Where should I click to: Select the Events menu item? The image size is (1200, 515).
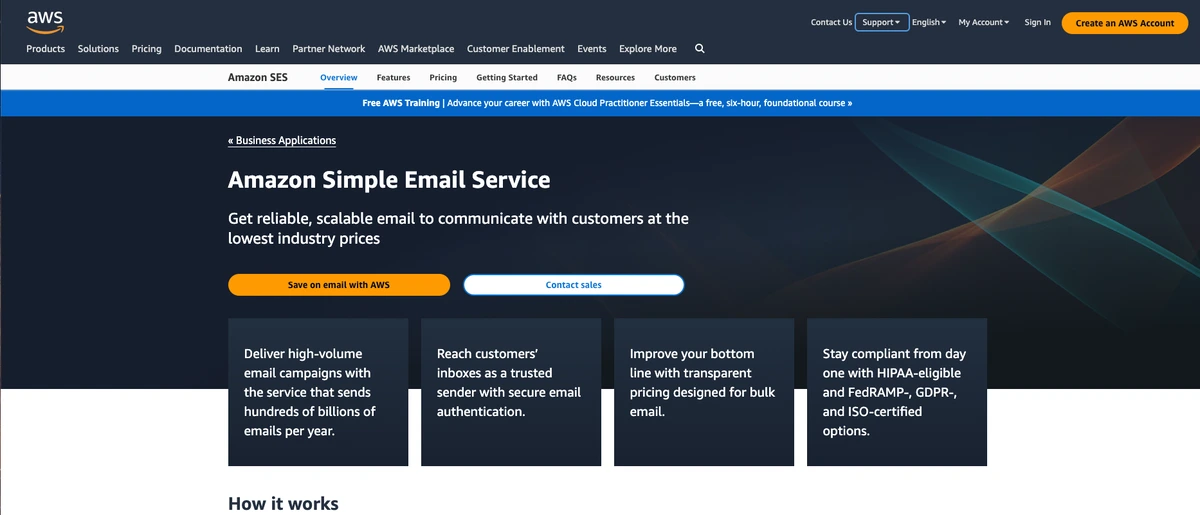coord(592,48)
